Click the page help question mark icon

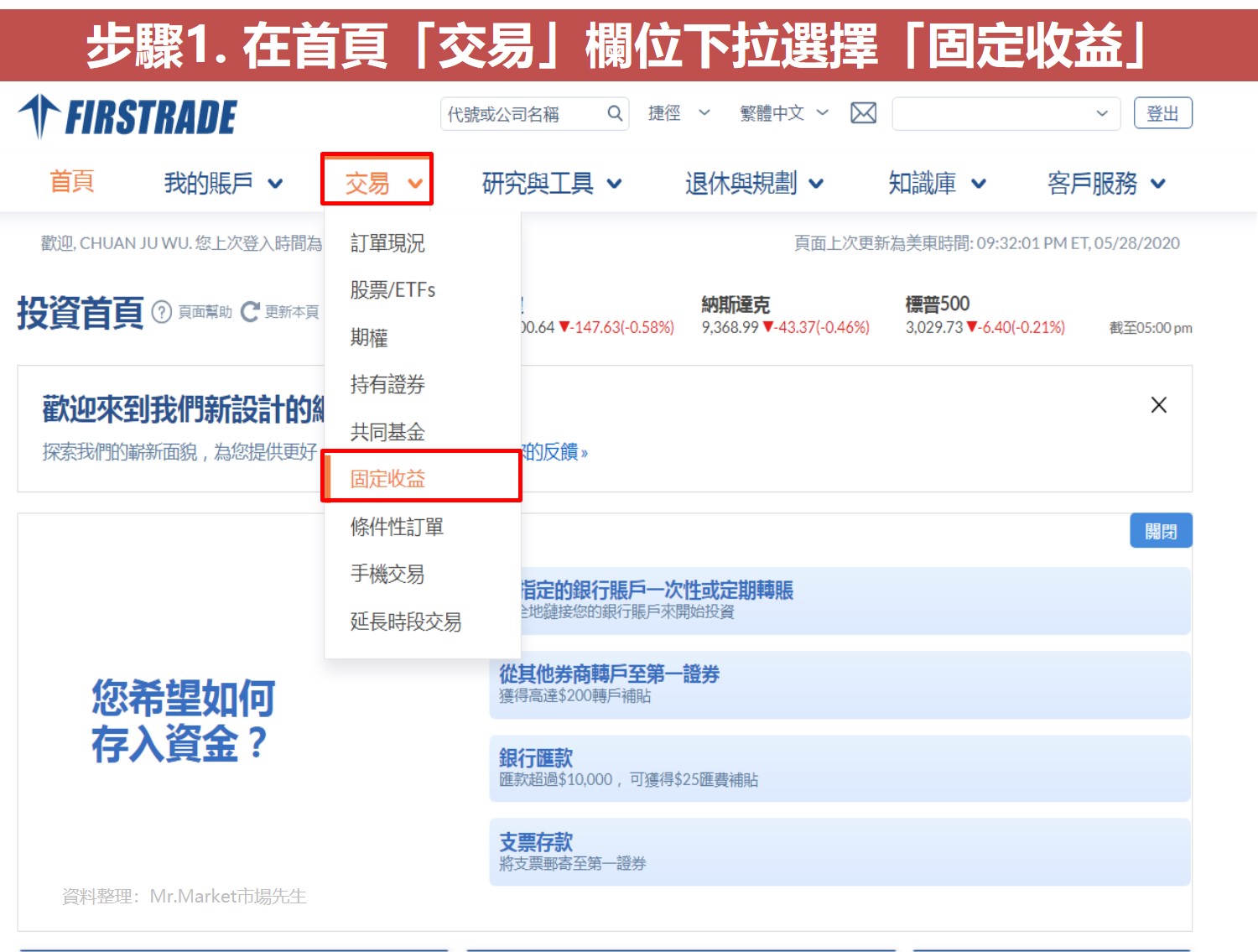[162, 312]
